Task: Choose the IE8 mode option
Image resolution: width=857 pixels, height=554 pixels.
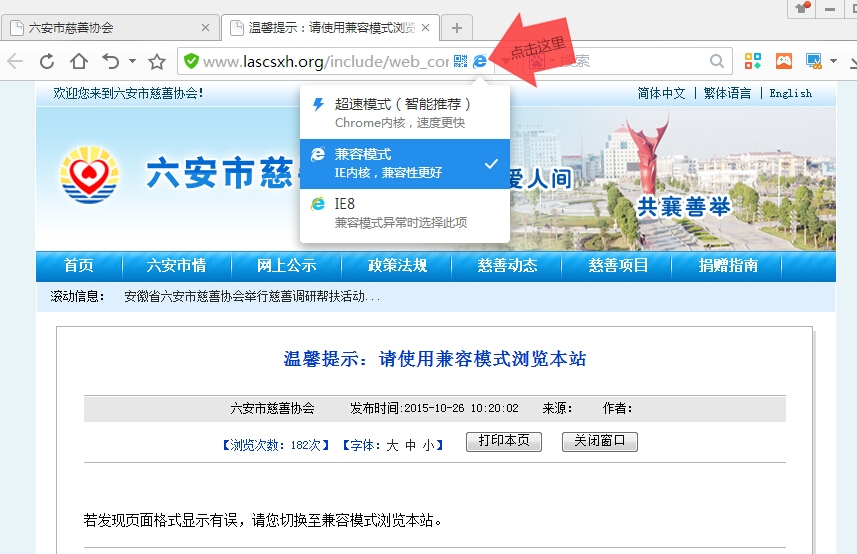Action: pyautogui.click(x=404, y=213)
